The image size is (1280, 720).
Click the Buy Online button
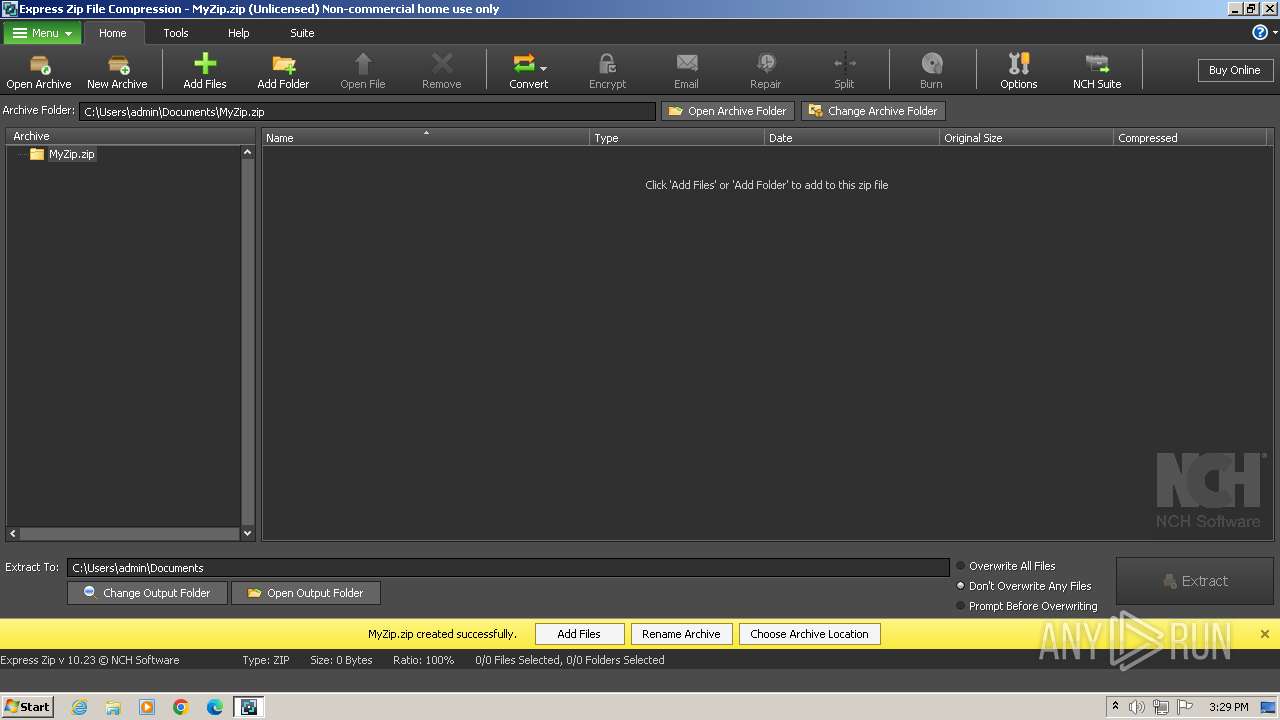tap(1234, 70)
